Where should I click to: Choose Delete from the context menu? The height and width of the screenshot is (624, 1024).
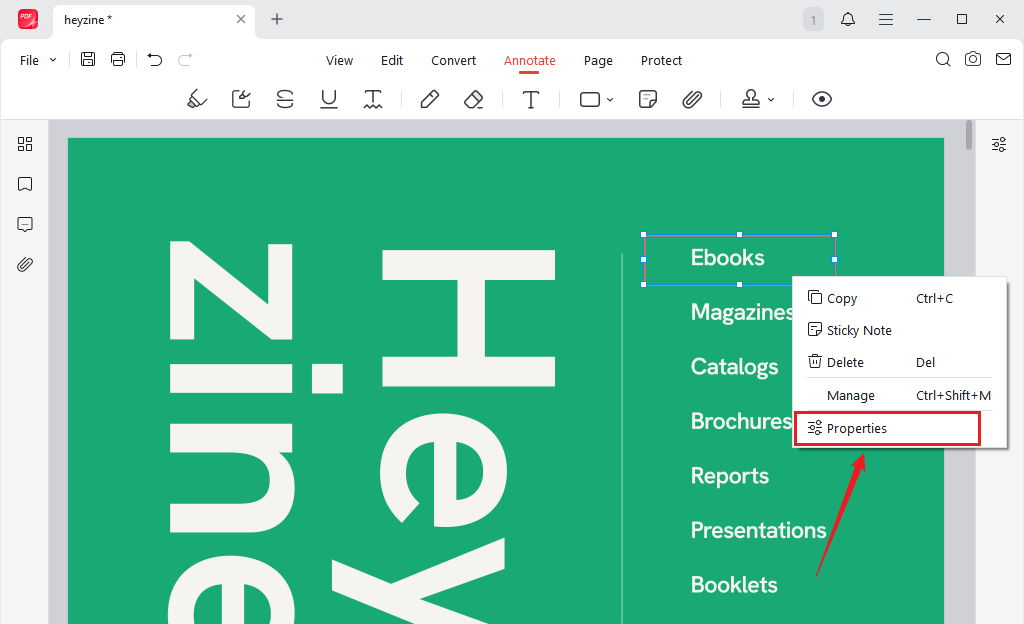click(x=900, y=362)
